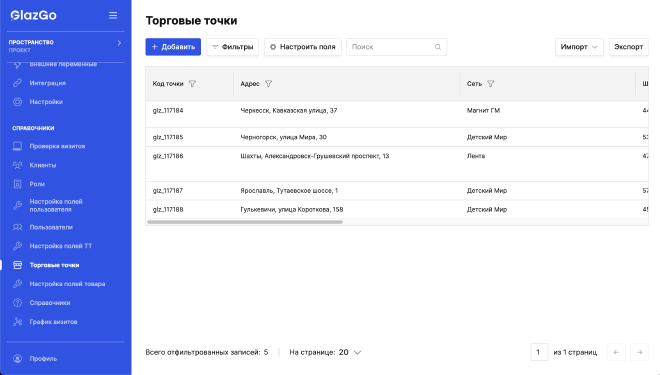Select row code glz_117185
The height and width of the screenshot is (375, 660).
pos(168,137)
